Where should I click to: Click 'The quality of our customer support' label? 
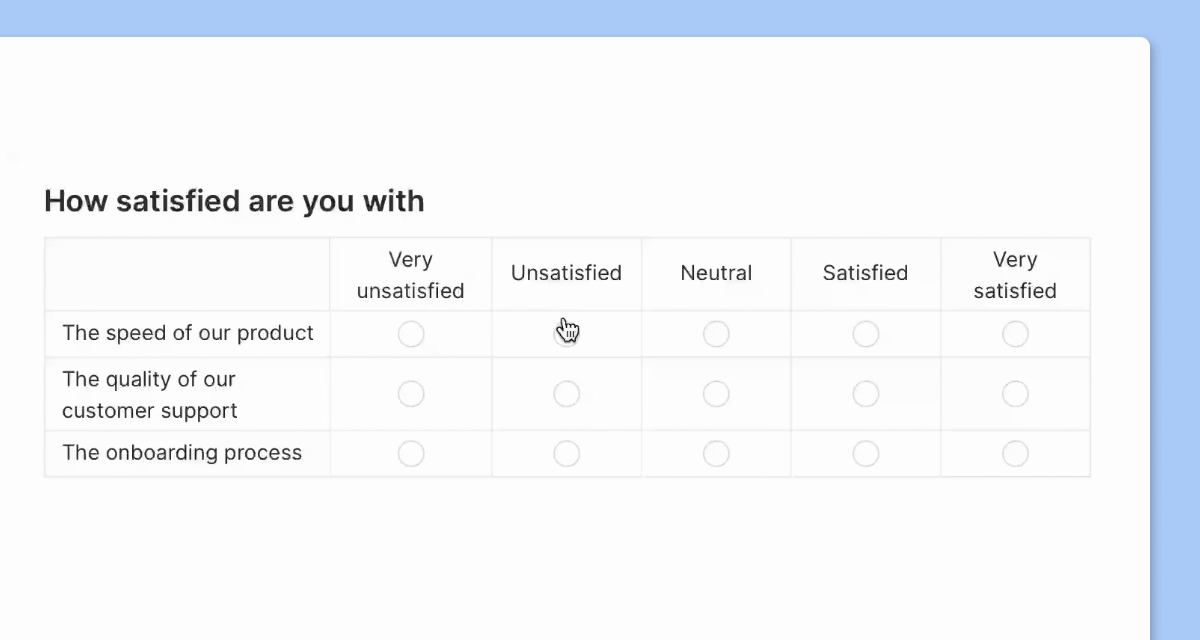tap(150, 395)
